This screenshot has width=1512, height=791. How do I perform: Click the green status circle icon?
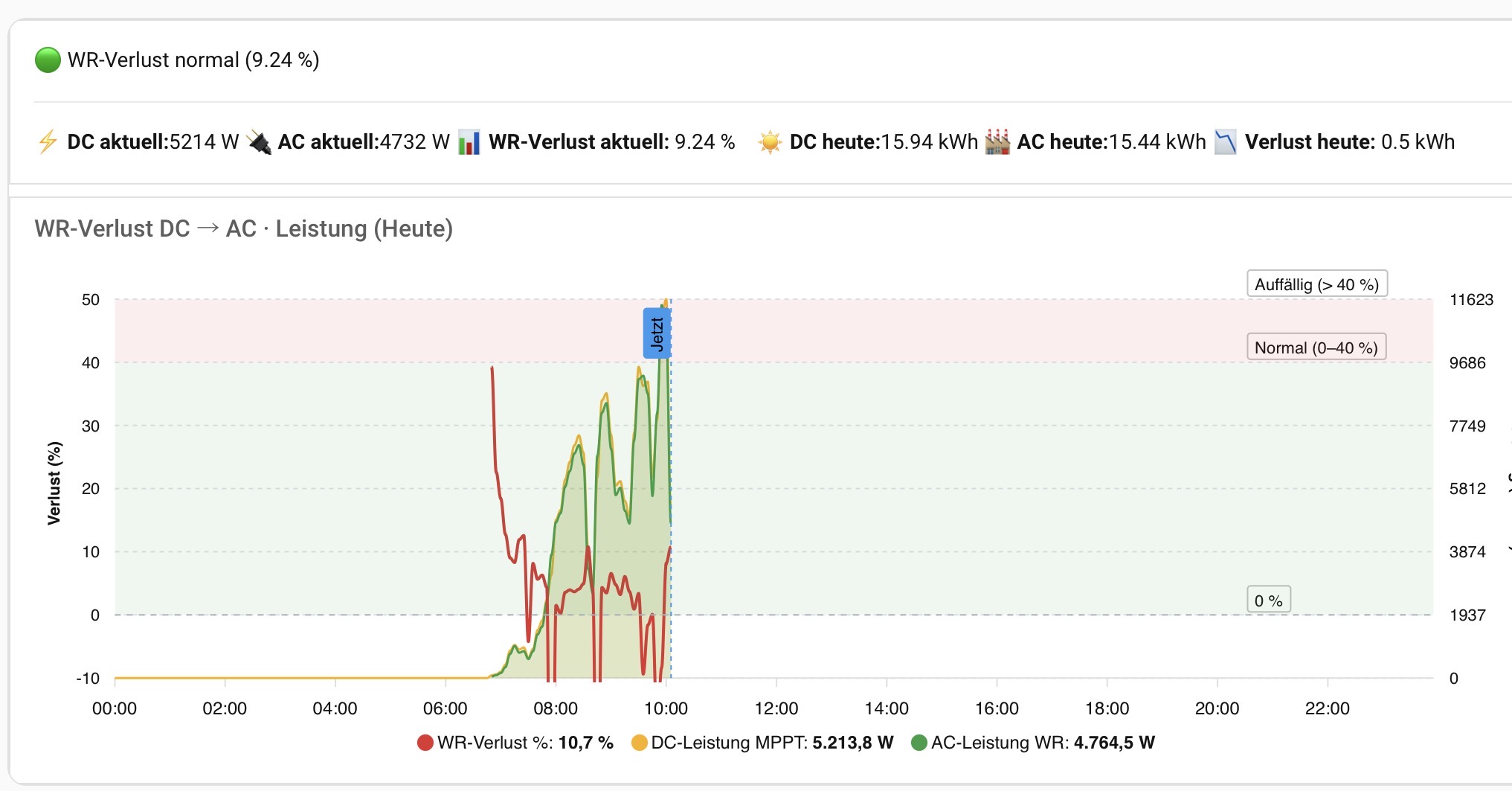(48, 60)
